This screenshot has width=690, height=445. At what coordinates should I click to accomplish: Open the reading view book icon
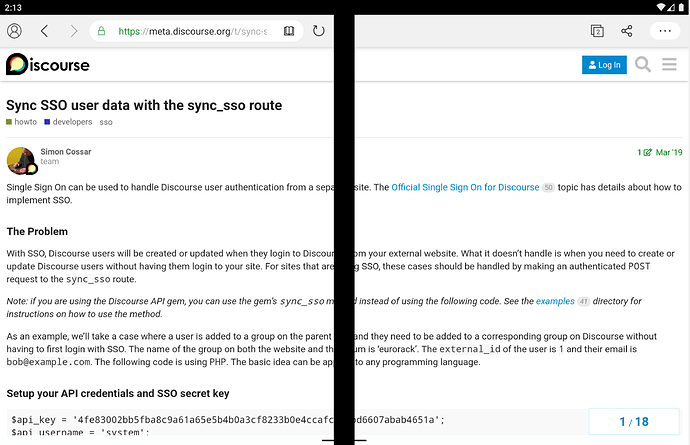(289, 31)
